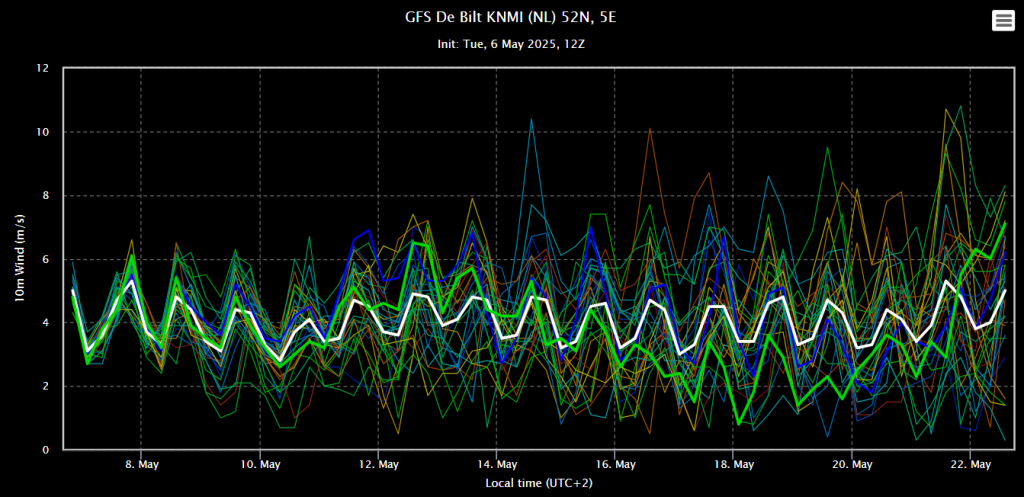
Task: Open the chart context hamburger menu
Action: (x=1003, y=21)
